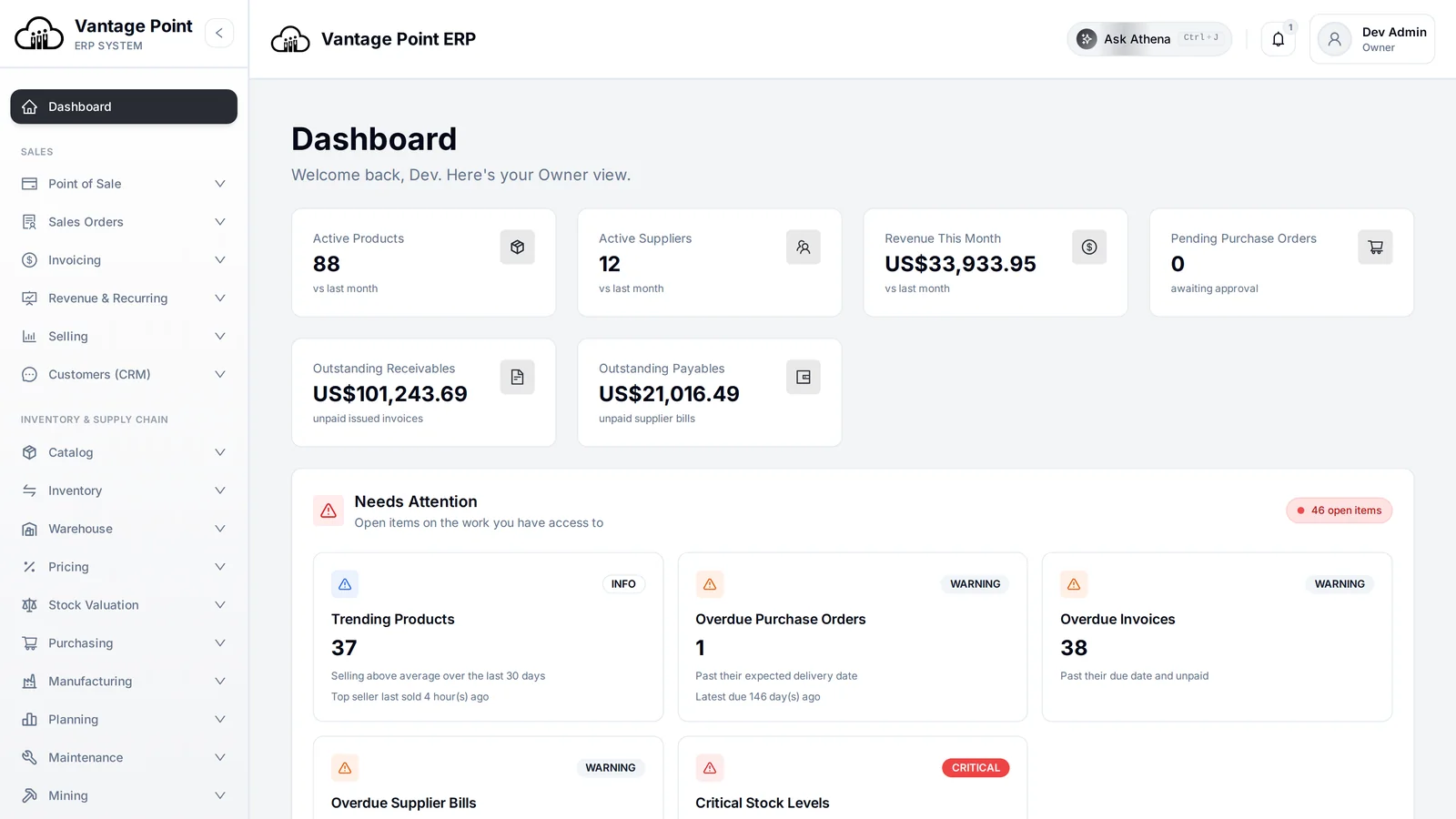Open the Critical Stock Levels card
The width and height of the screenshot is (1456, 819).
point(853,778)
